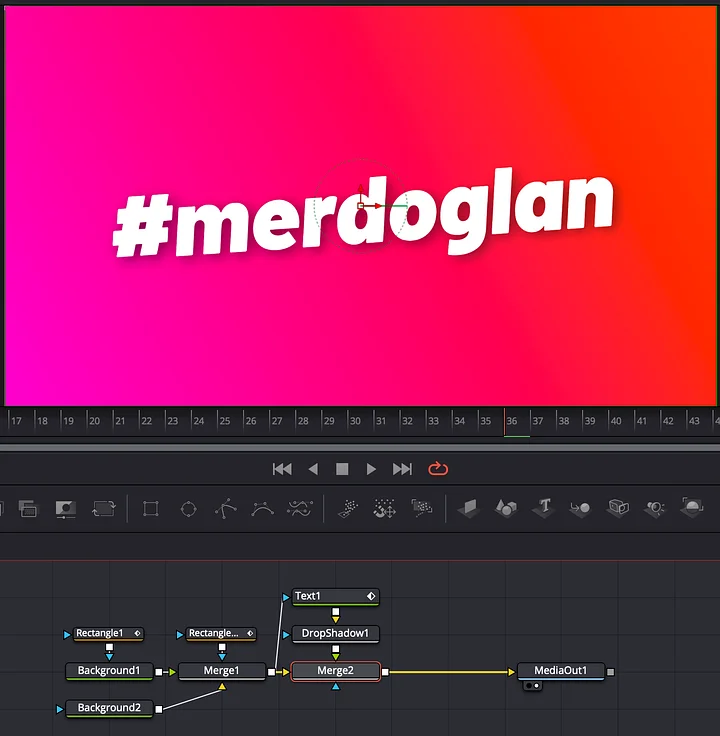
Task: Toggle left viewer dot under MediaOut1
Action: [x=529, y=686]
